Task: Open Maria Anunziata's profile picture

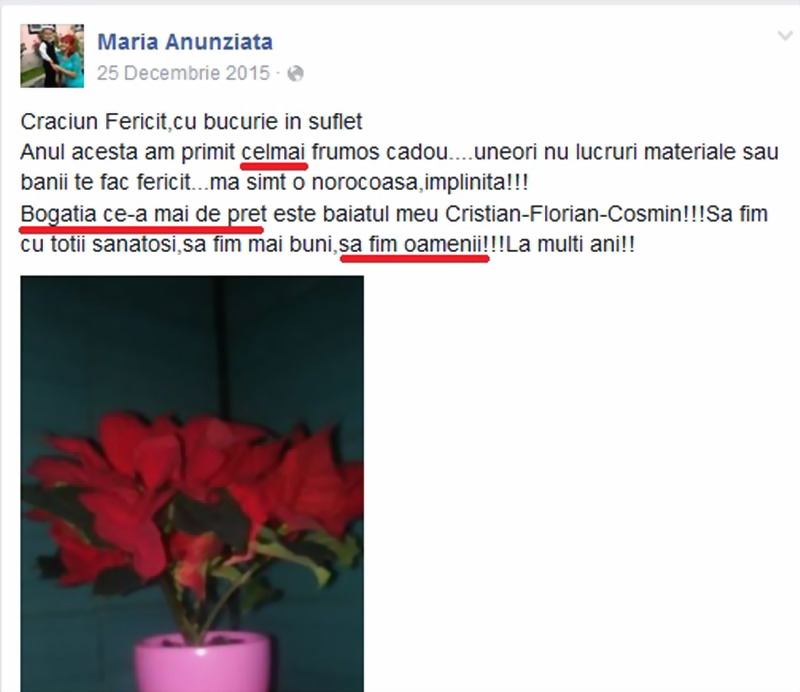Action: pyautogui.click(x=52, y=56)
